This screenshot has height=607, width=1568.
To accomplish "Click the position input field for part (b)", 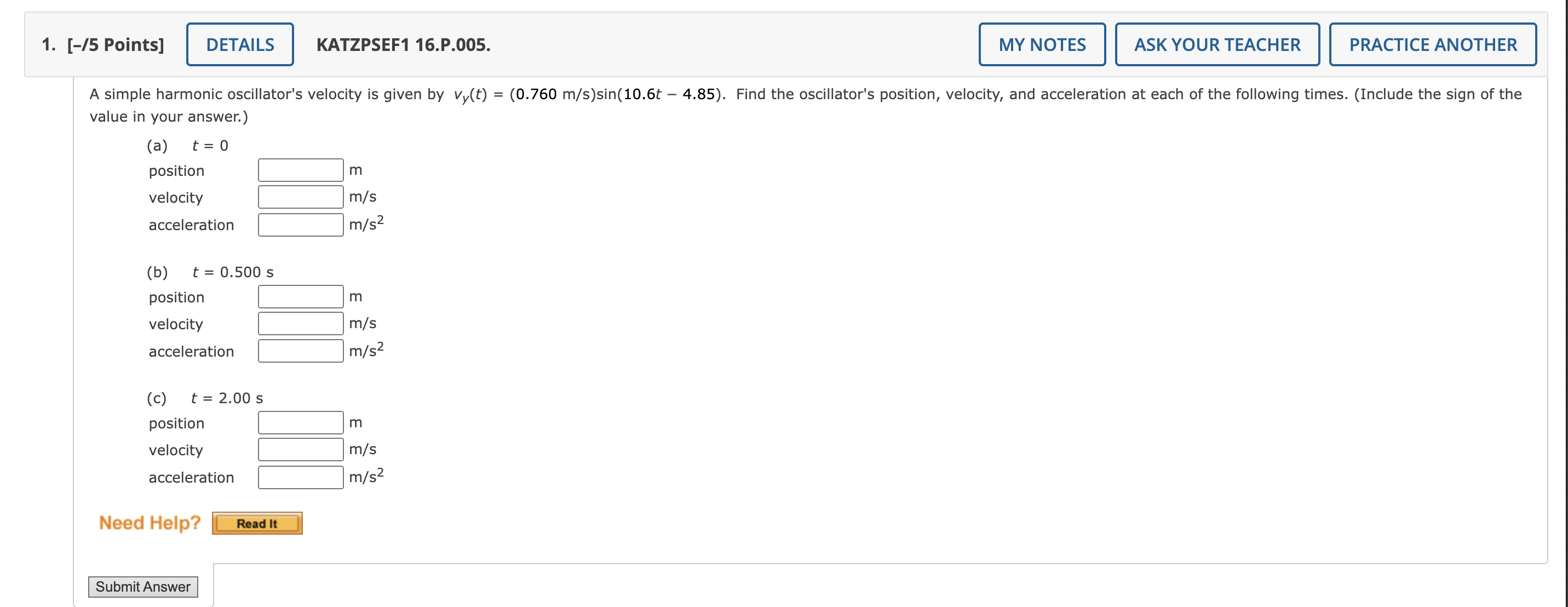I will click(301, 296).
